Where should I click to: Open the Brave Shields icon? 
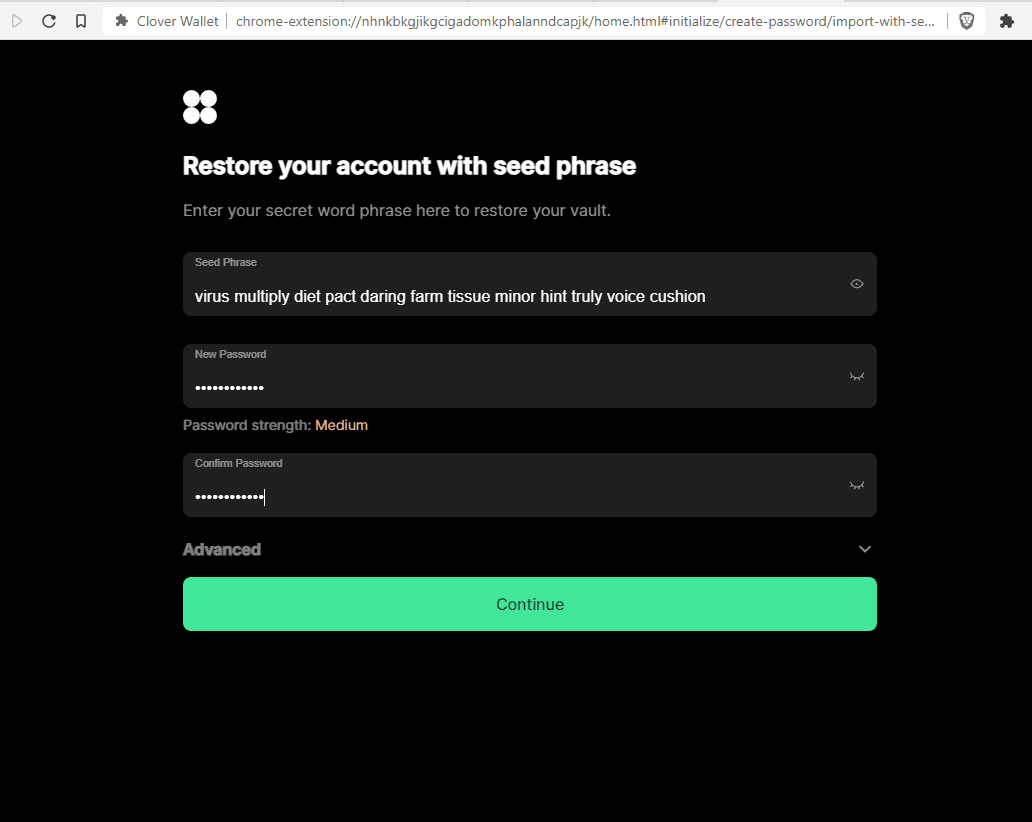[x=966, y=20]
